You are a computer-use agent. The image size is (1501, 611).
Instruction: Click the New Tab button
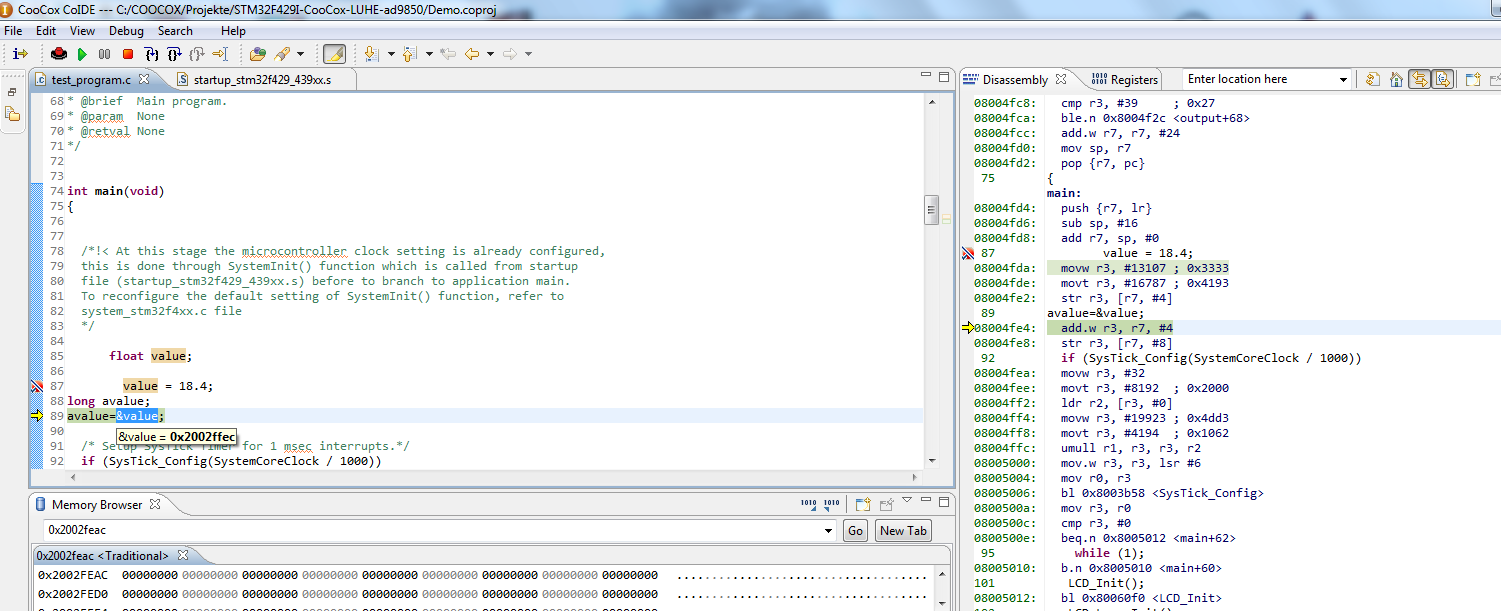tap(903, 531)
